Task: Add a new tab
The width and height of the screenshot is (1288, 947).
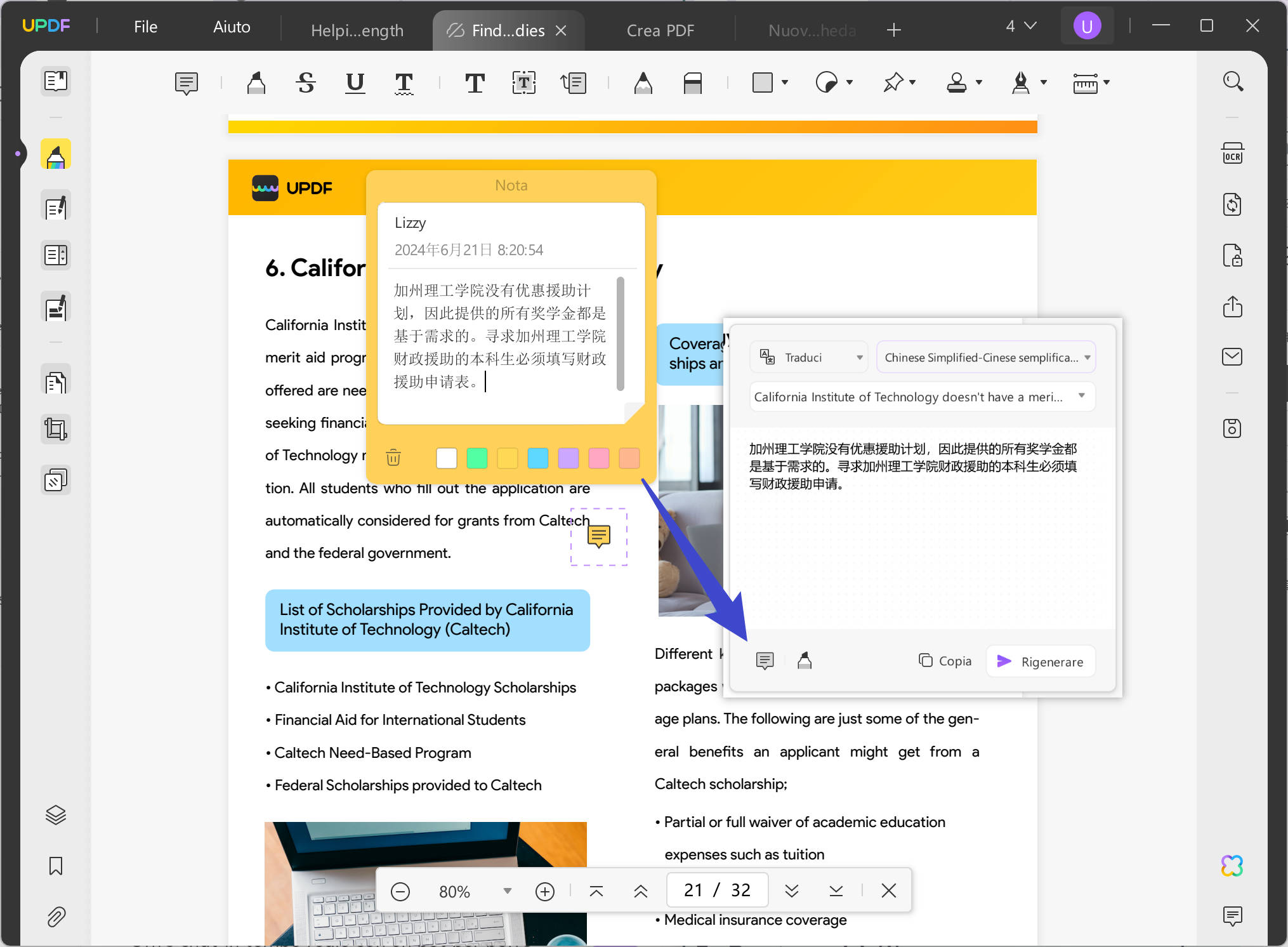Action: coord(894,30)
